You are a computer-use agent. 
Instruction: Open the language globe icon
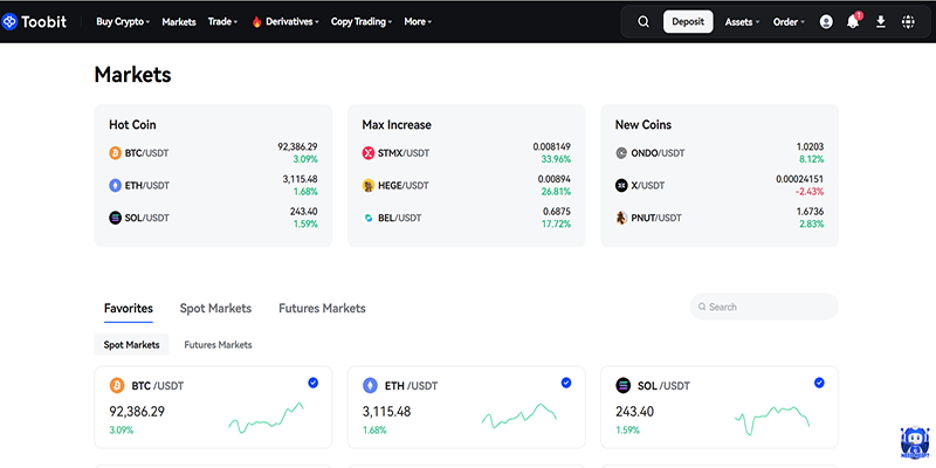[908, 22]
